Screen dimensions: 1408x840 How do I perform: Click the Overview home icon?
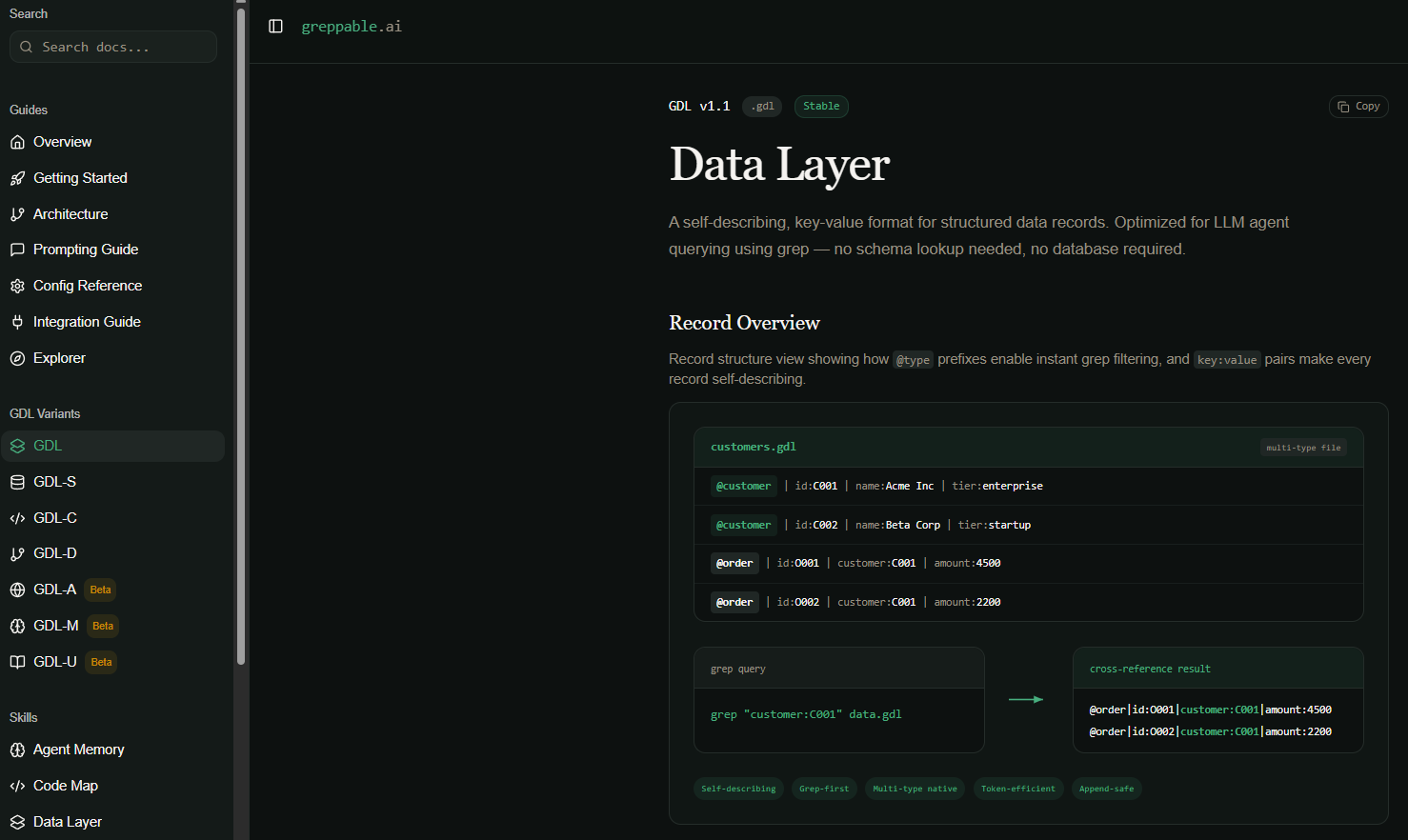pos(17,142)
